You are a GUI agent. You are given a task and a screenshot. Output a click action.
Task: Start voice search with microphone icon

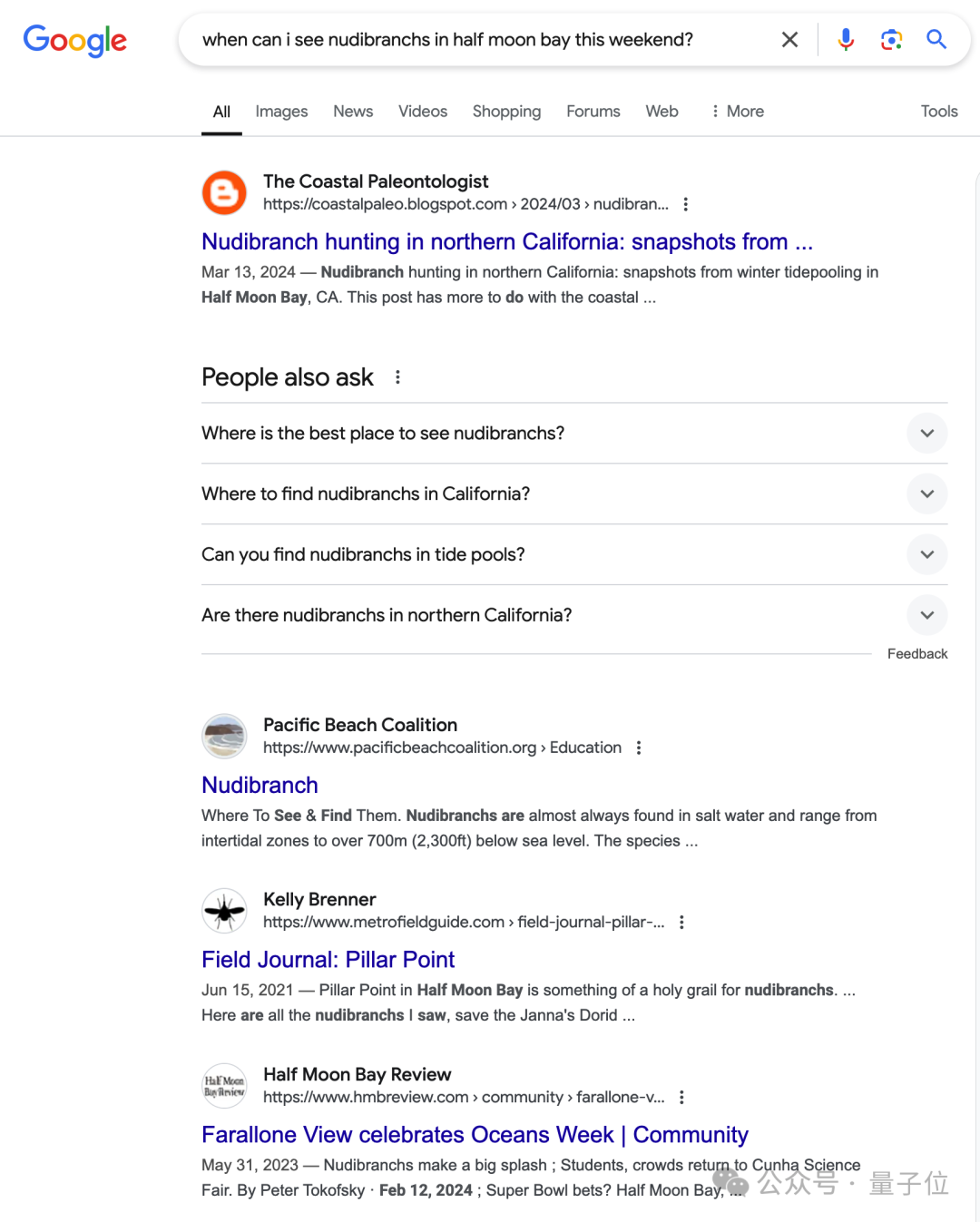846,40
